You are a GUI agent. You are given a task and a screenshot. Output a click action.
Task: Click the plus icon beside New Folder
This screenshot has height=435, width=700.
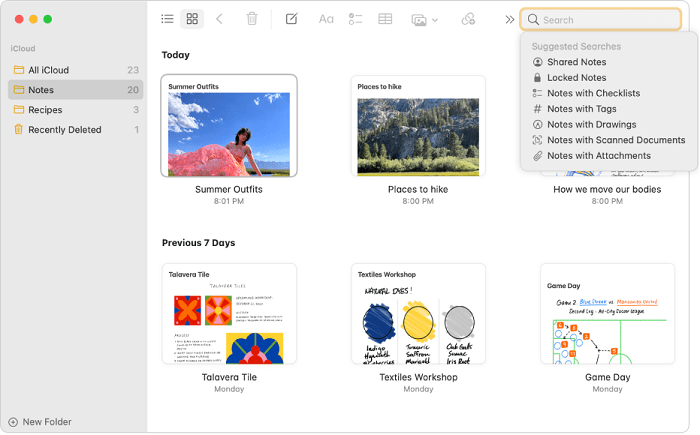coord(13,422)
